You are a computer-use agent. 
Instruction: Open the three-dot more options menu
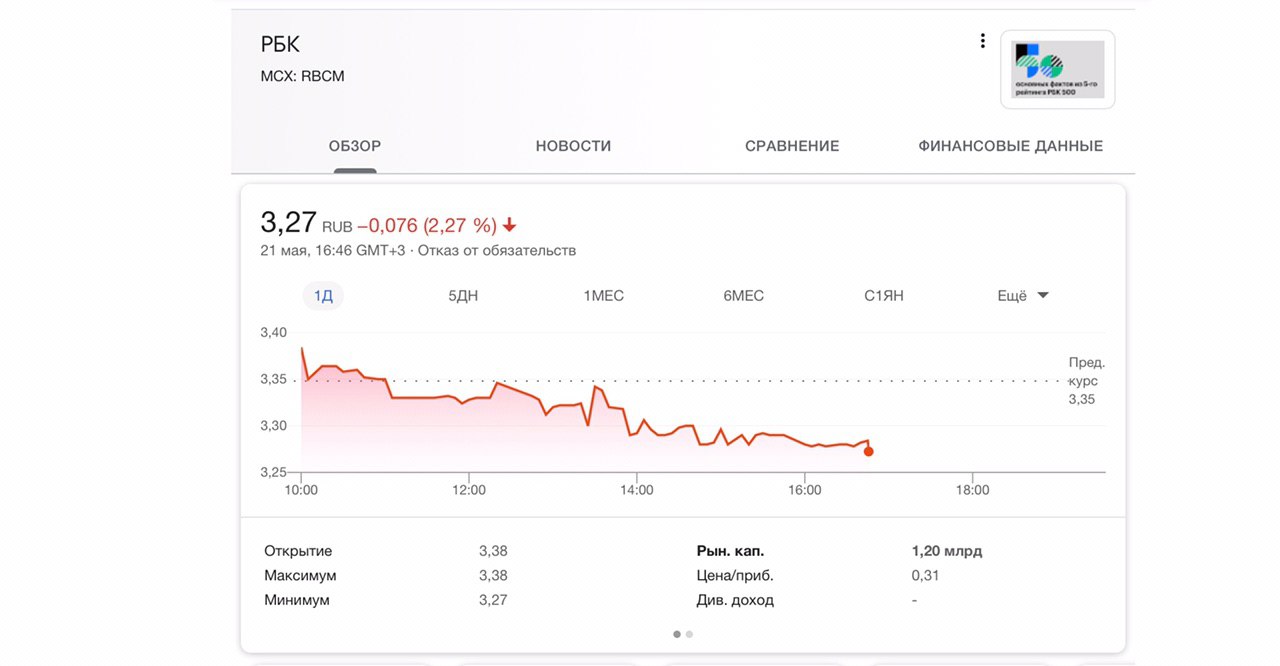click(983, 41)
